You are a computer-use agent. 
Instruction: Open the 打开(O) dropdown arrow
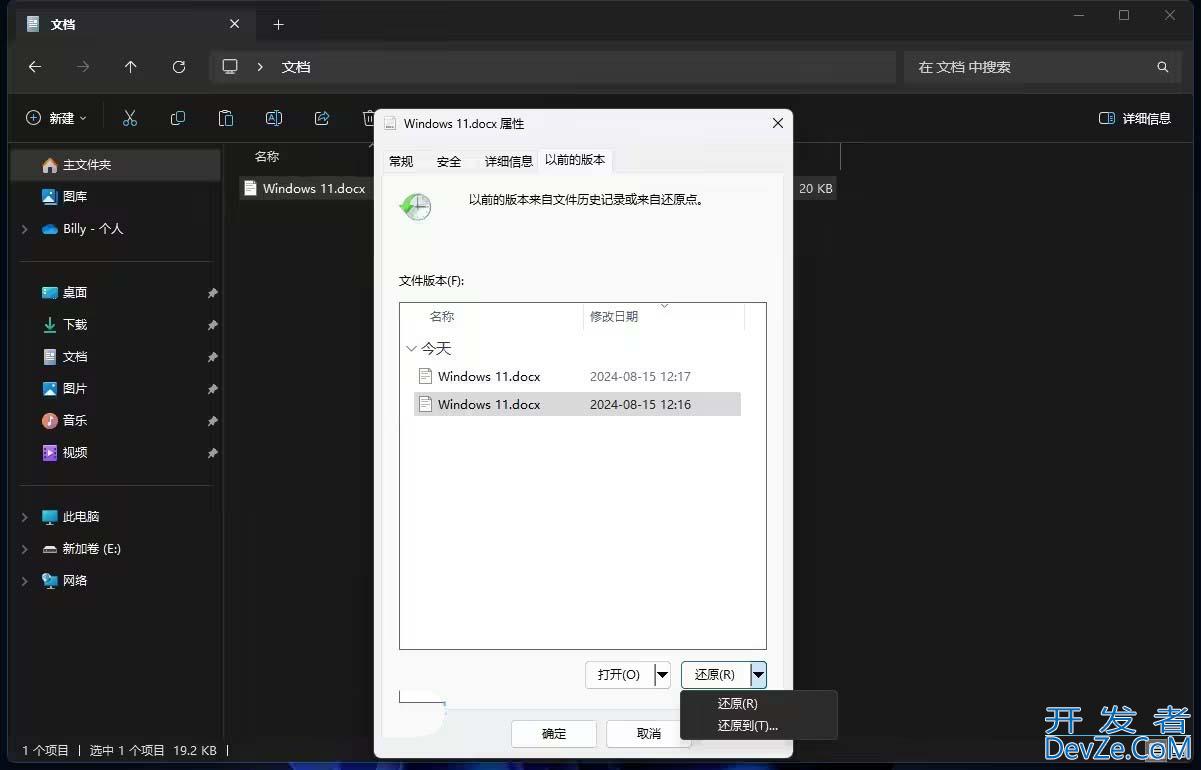pos(662,675)
